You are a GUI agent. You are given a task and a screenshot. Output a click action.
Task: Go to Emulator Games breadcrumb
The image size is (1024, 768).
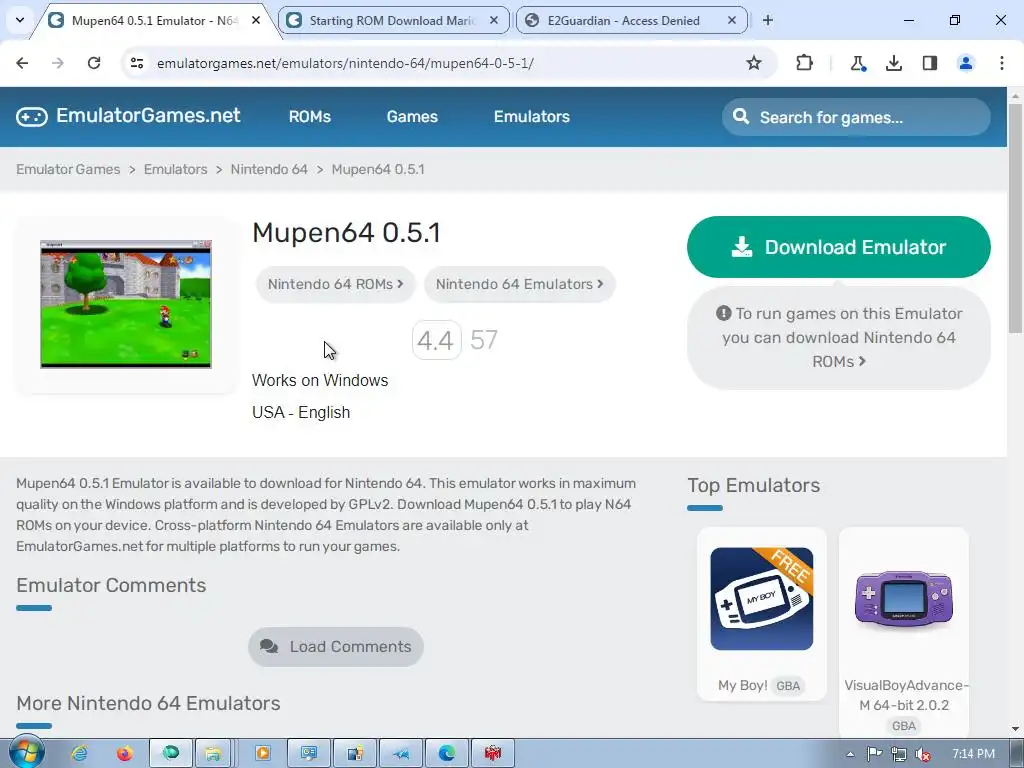[68, 169]
